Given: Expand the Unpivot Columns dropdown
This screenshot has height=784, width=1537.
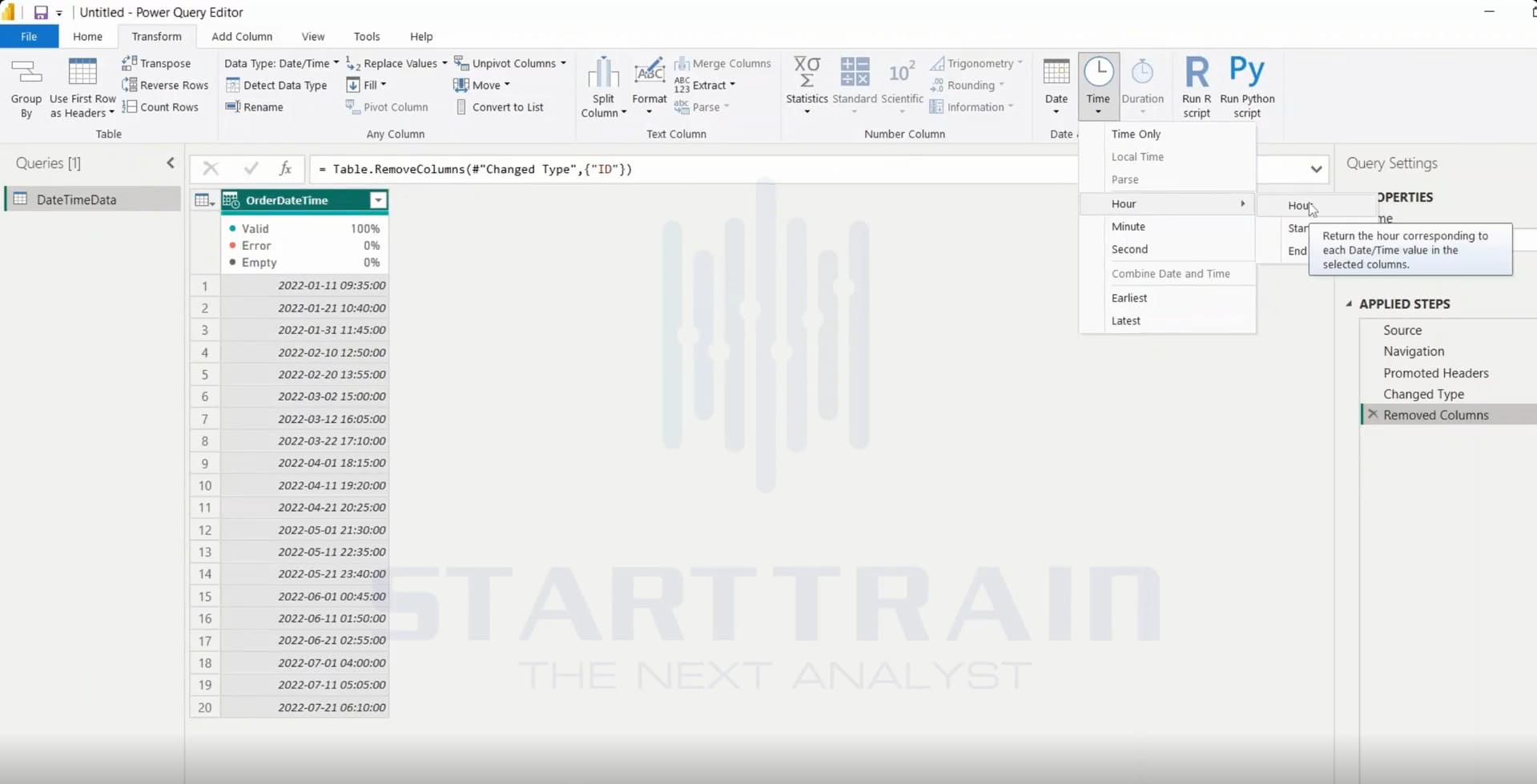Looking at the screenshot, I should (563, 63).
